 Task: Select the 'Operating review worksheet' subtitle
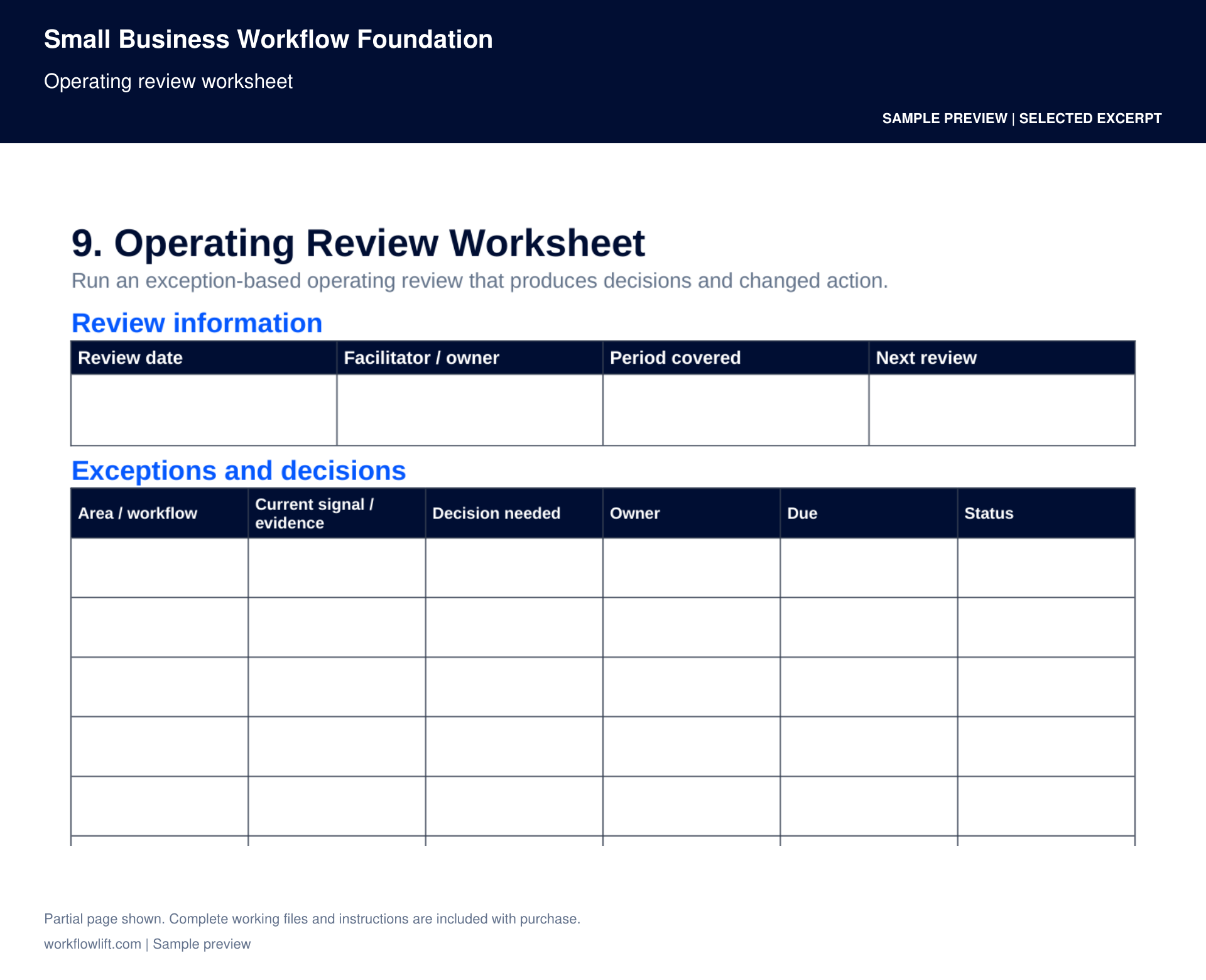tap(168, 82)
